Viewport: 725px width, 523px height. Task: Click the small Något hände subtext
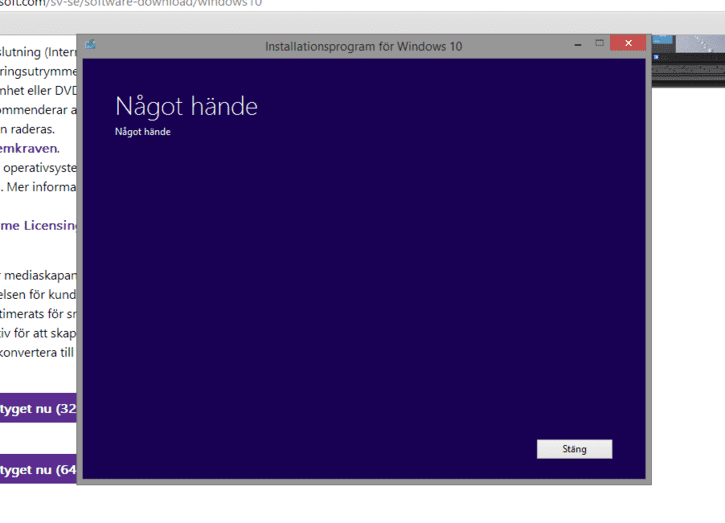coord(143,132)
